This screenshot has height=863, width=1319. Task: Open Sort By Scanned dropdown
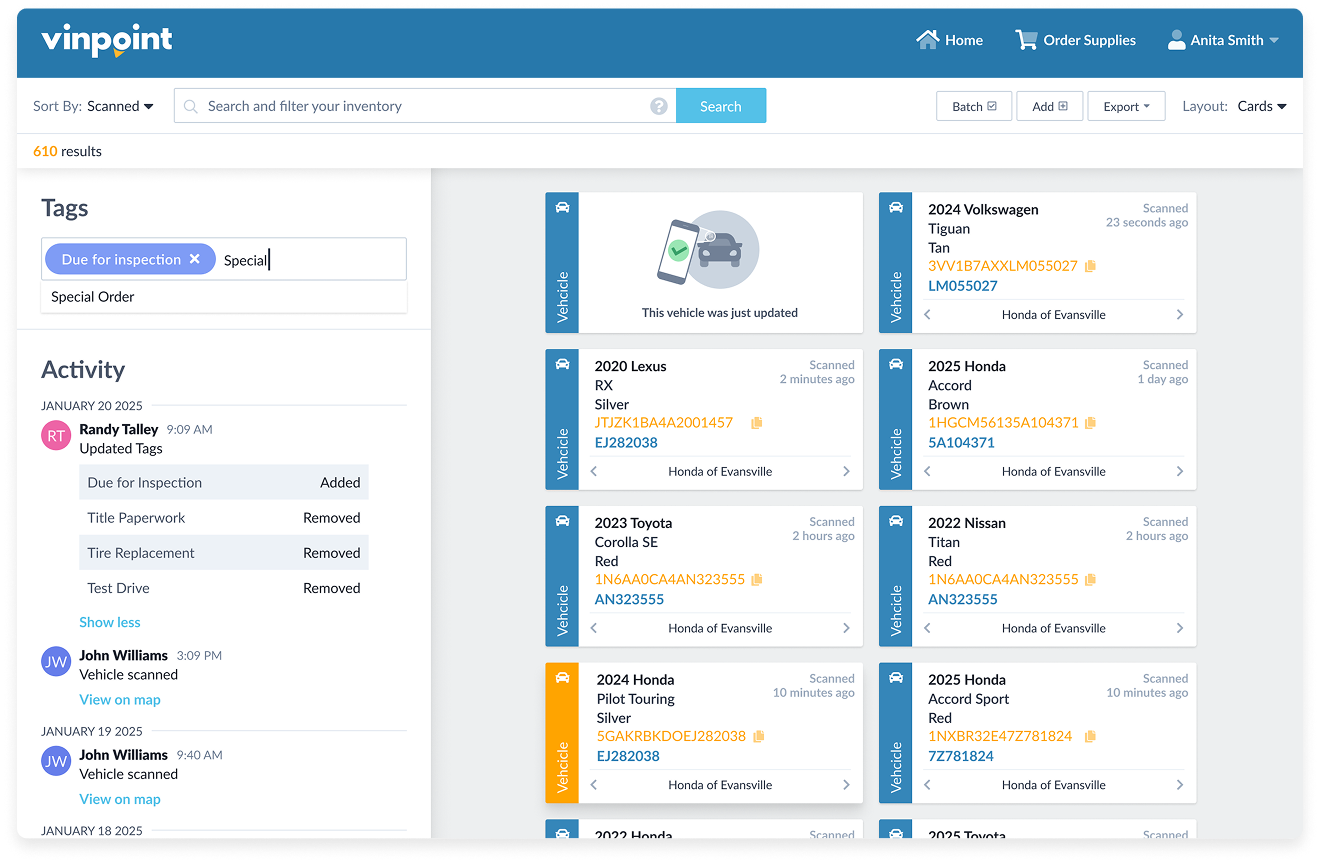point(120,106)
